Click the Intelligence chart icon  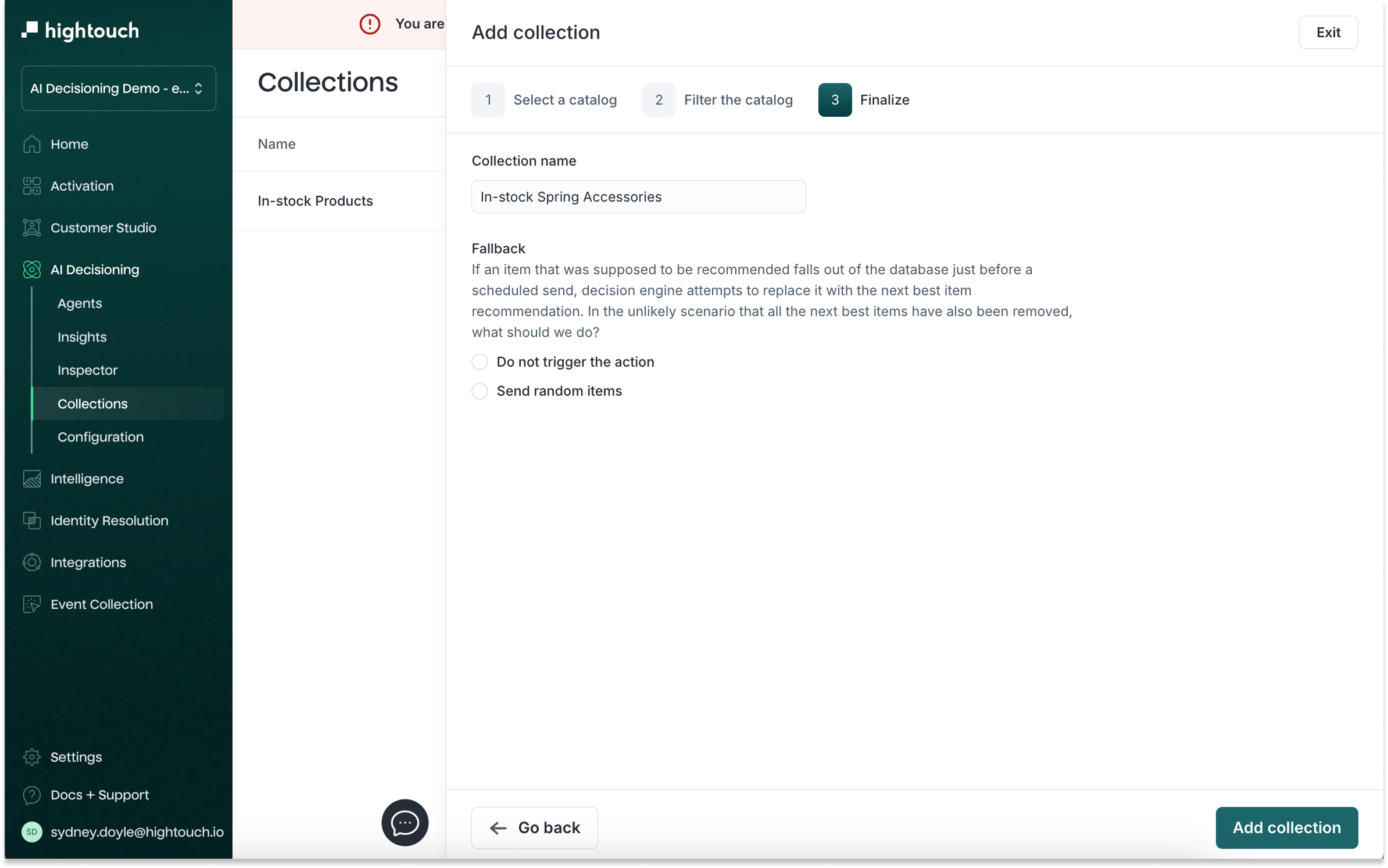coord(32,479)
